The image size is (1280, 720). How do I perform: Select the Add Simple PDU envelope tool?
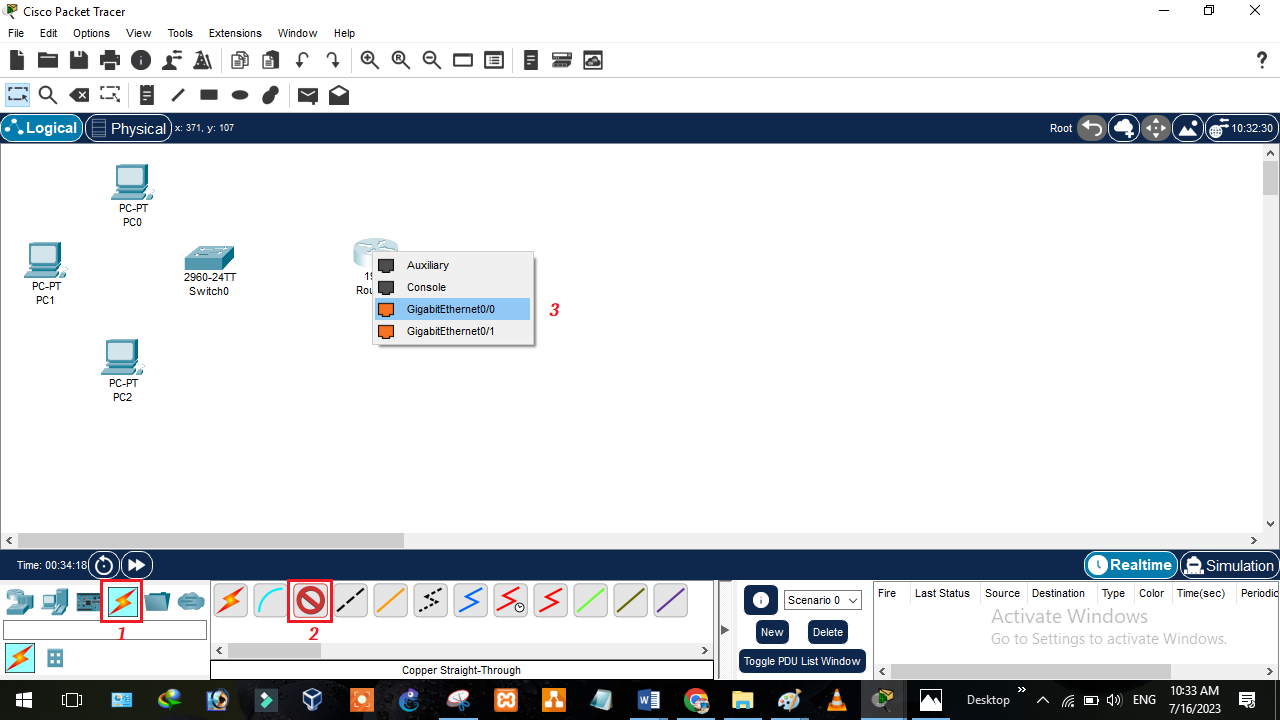pyautogui.click(x=307, y=95)
